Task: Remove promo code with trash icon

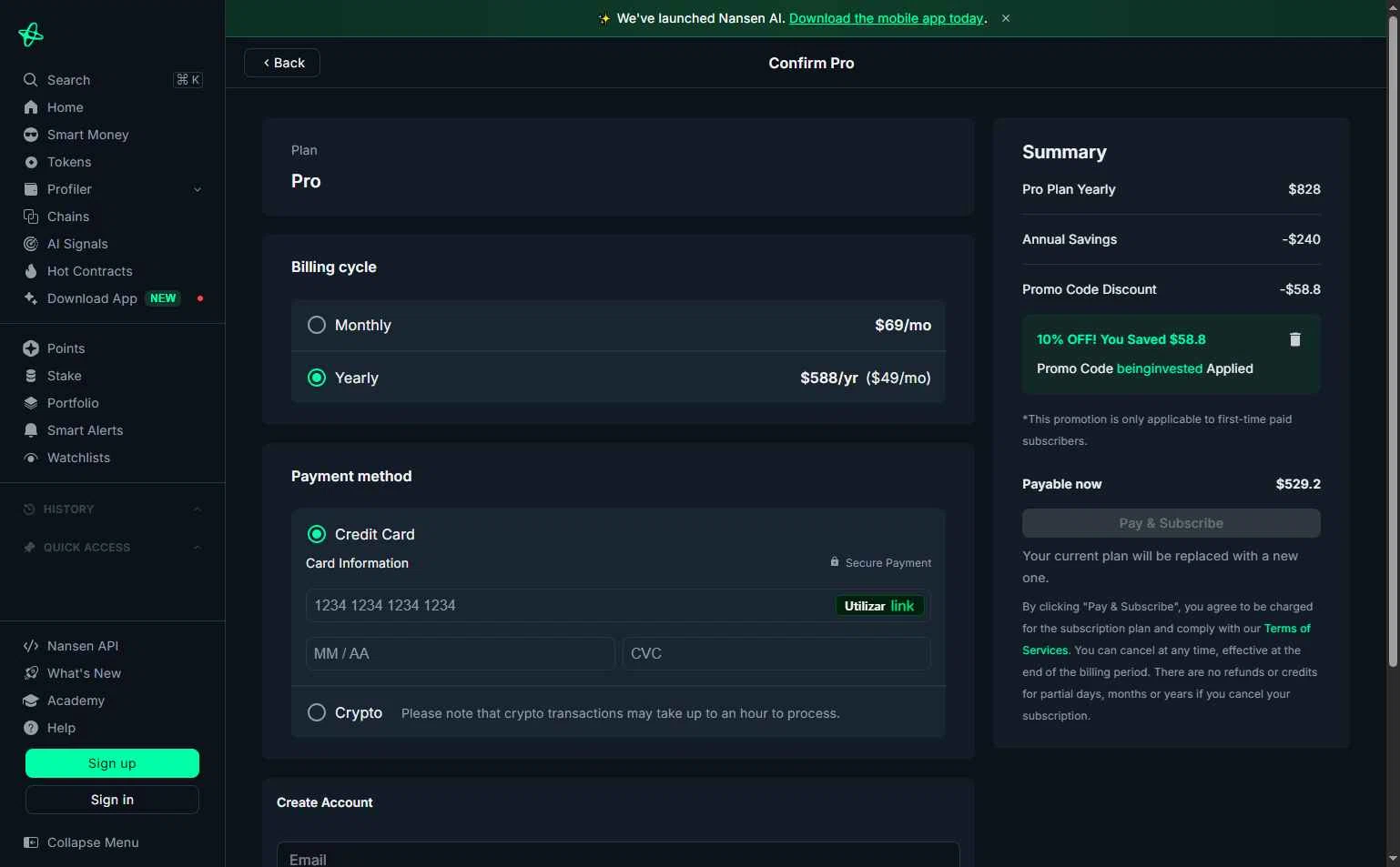Action: (x=1295, y=339)
